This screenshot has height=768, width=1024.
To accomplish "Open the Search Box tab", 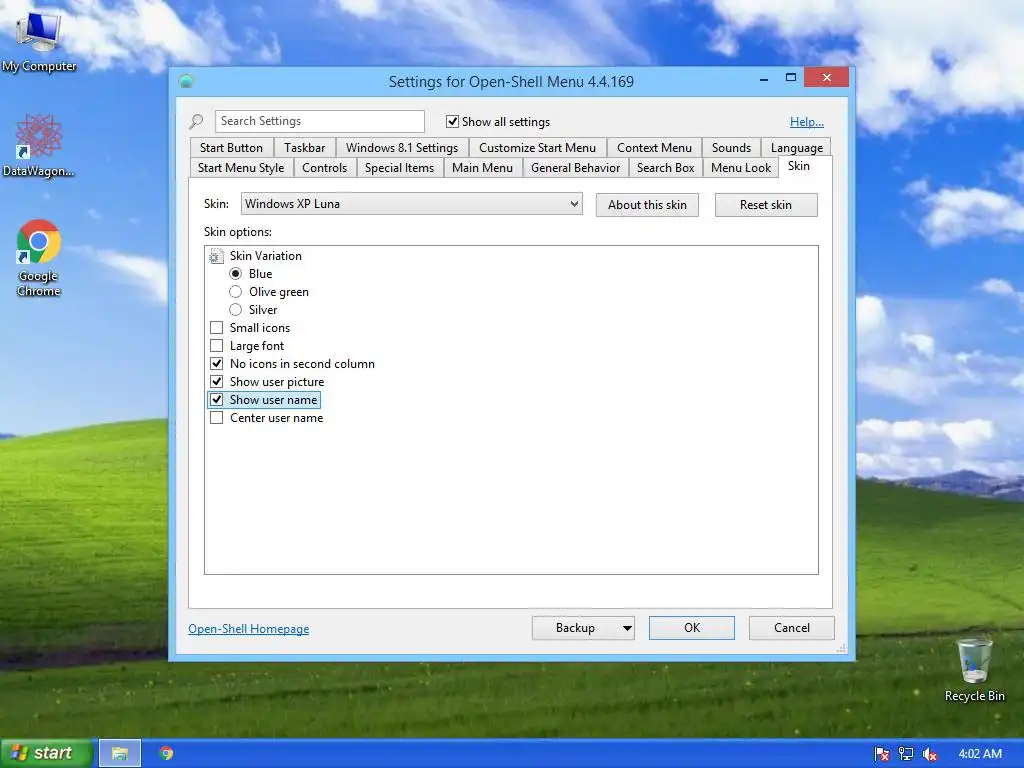I will pyautogui.click(x=665, y=168).
